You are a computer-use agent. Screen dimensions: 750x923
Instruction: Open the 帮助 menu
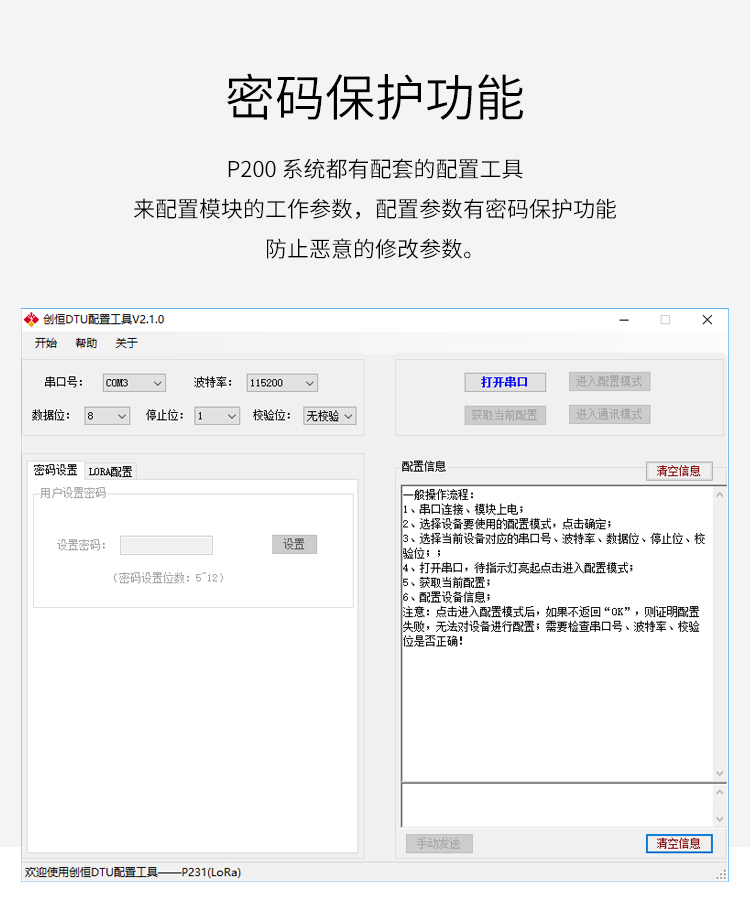pyautogui.click(x=86, y=343)
